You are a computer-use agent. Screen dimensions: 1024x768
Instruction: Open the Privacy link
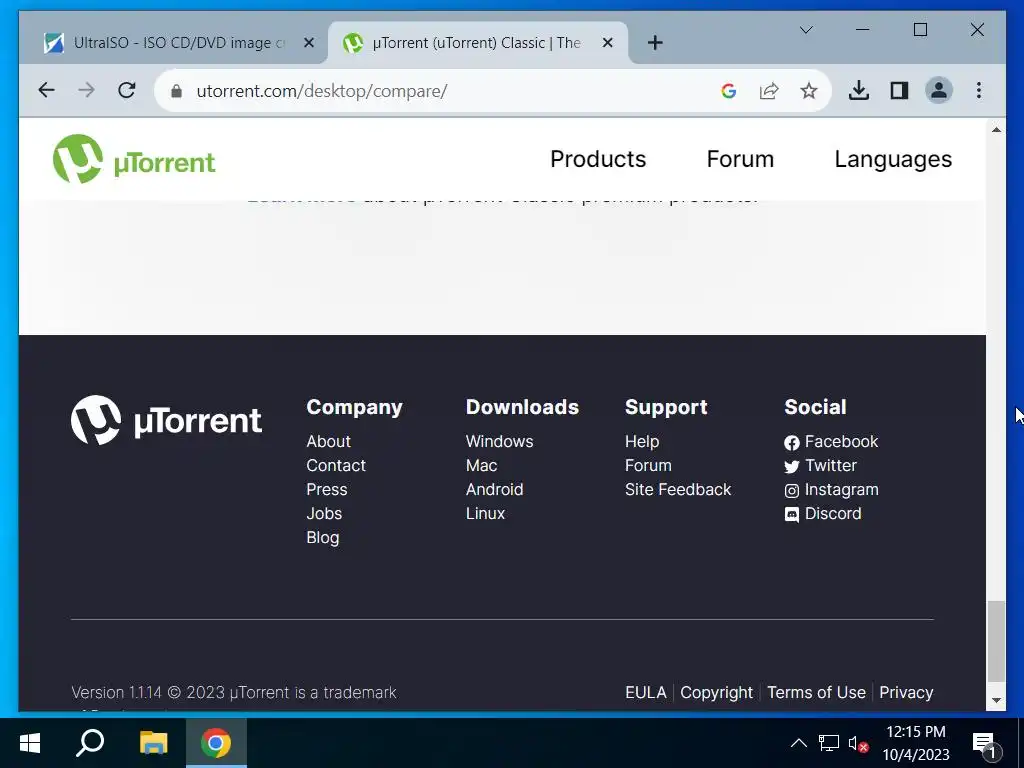point(906,692)
